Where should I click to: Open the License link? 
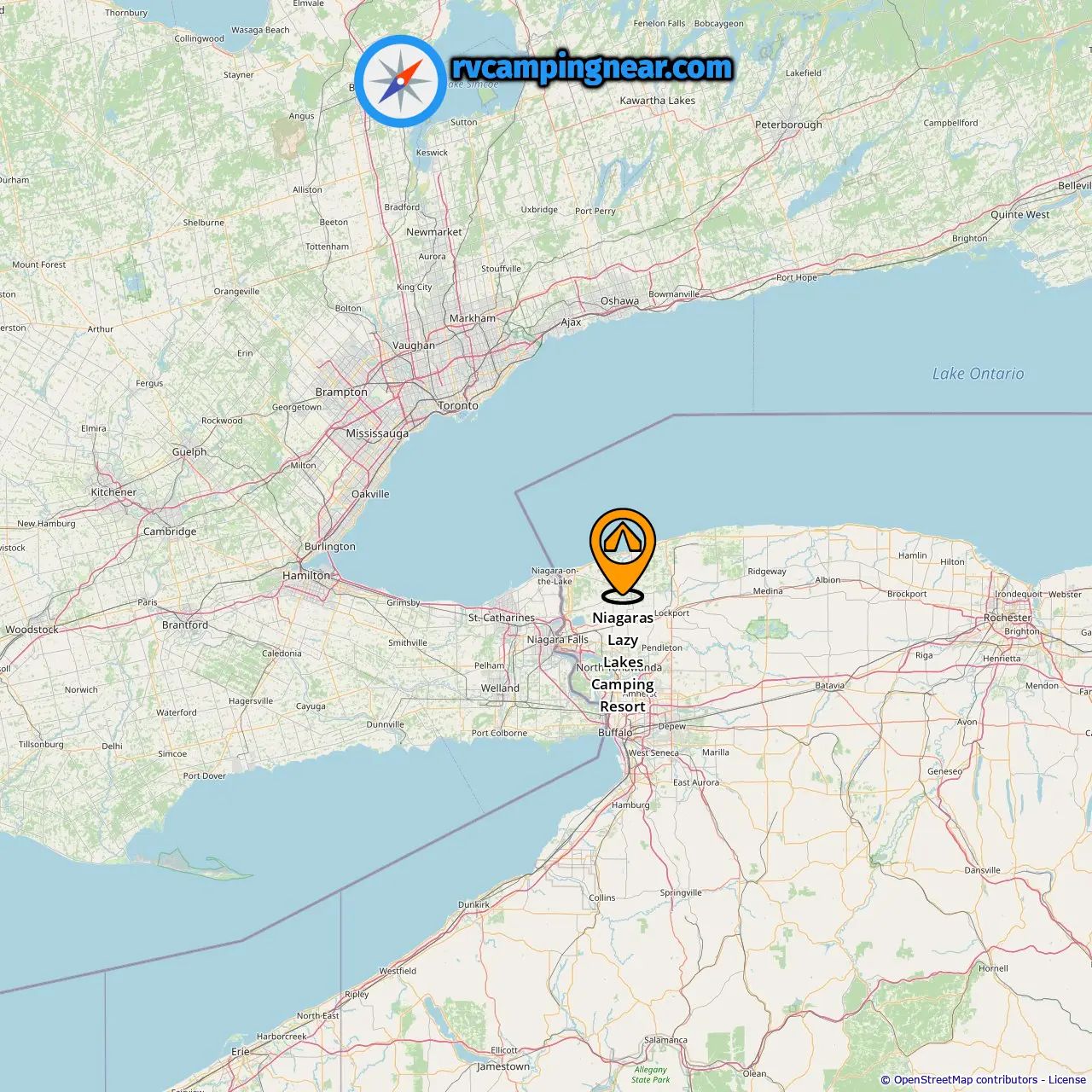click(1067, 1080)
